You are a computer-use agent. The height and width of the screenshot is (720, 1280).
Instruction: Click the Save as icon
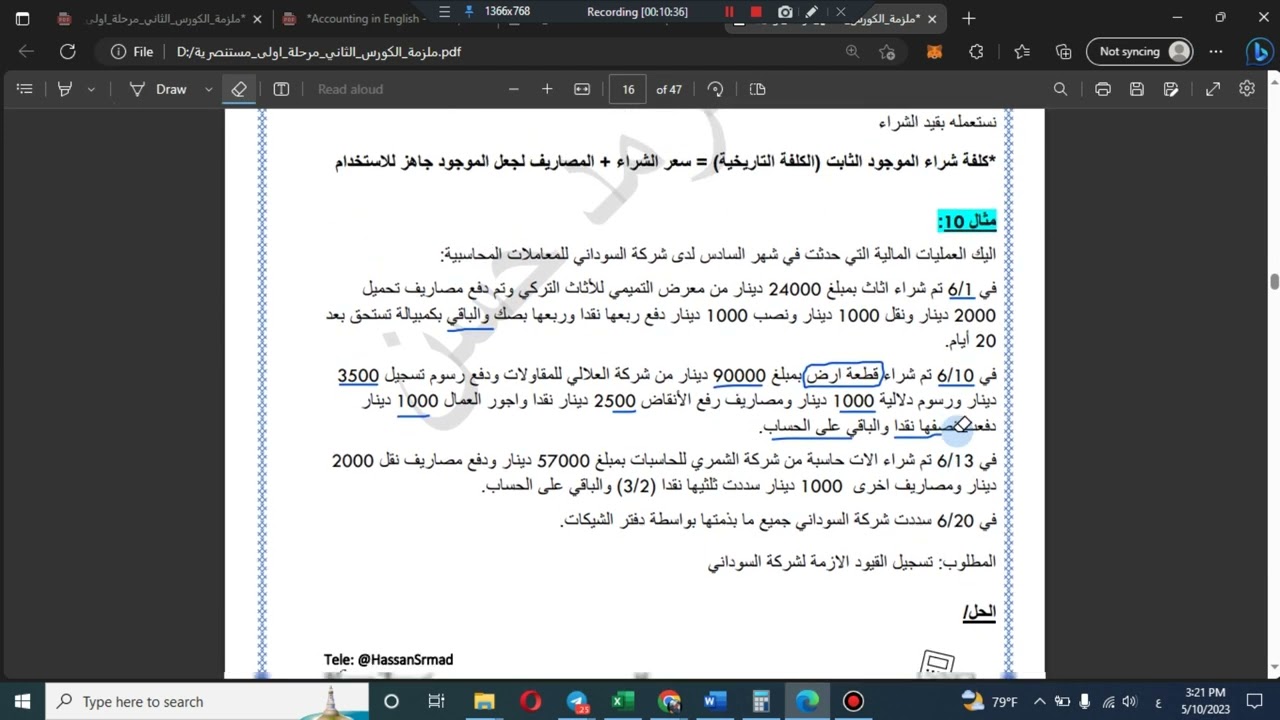pyautogui.click(x=1171, y=89)
